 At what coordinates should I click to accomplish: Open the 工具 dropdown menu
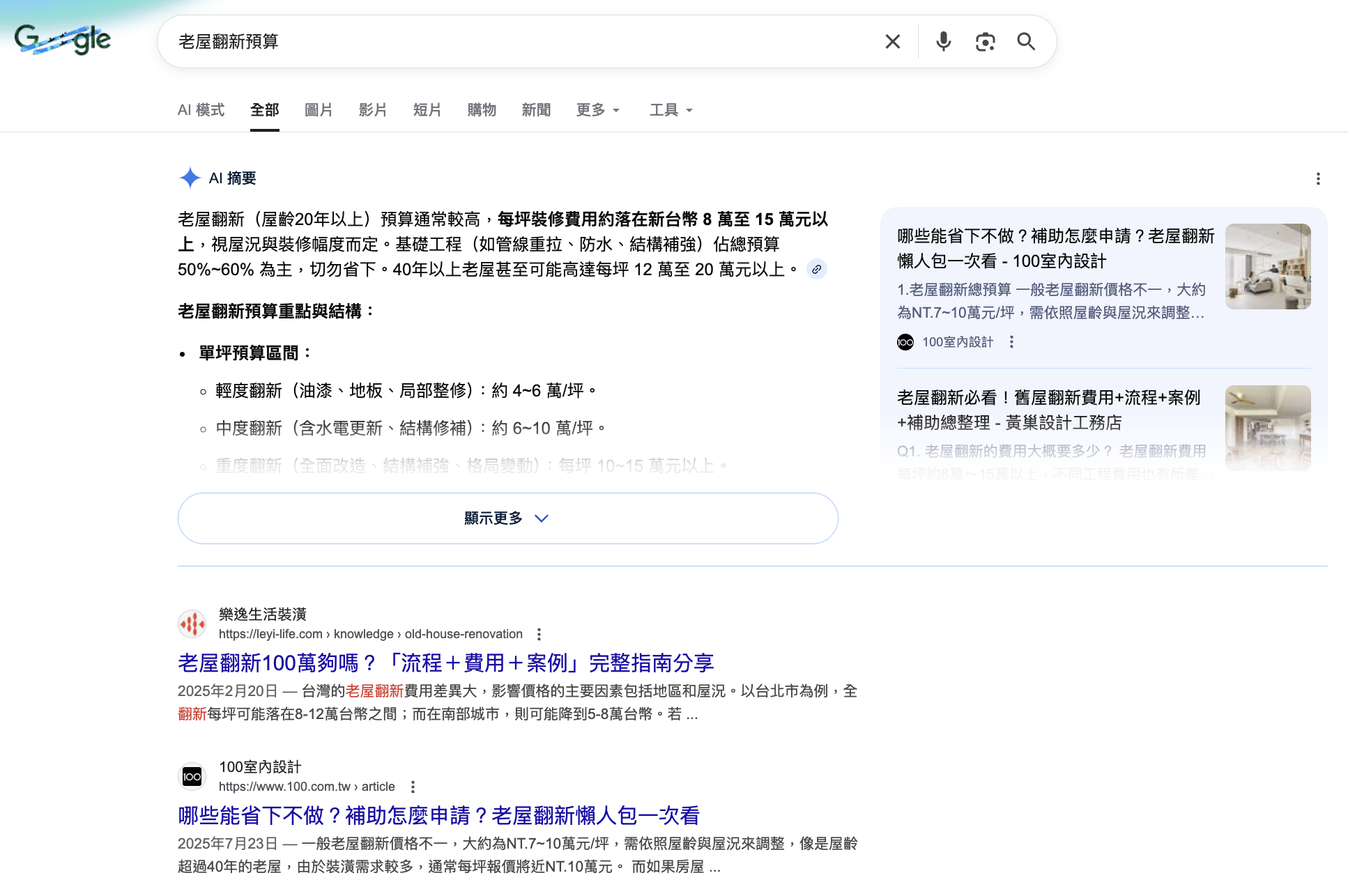[671, 110]
